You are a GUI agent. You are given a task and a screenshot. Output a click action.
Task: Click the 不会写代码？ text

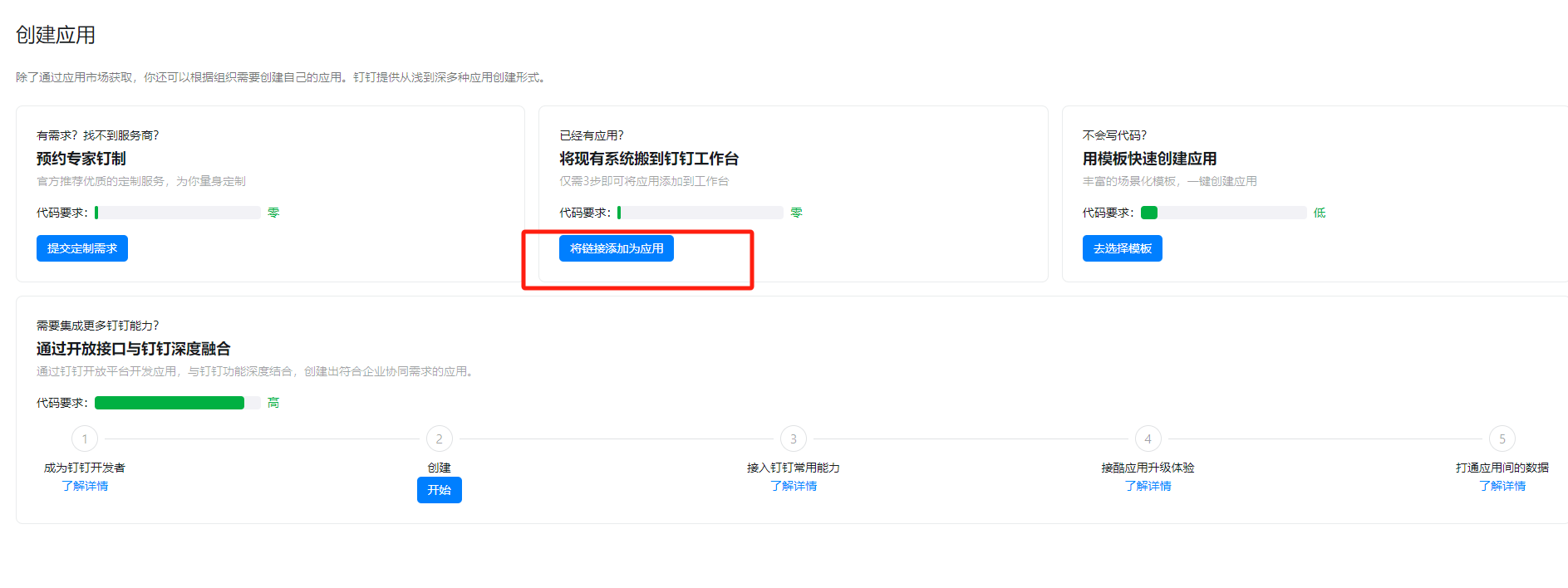pyautogui.click(x=1115, y=135)
